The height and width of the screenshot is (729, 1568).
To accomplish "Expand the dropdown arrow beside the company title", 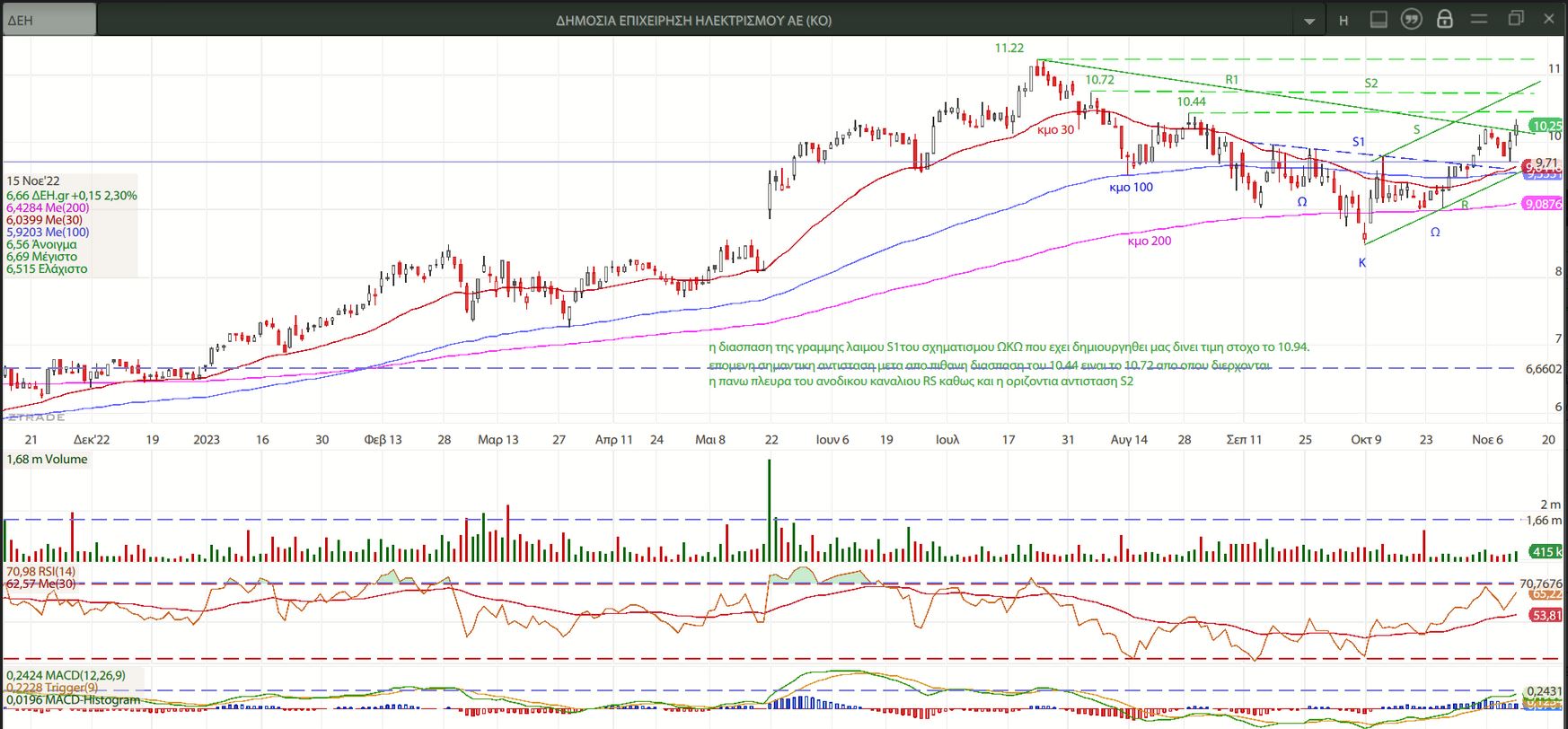I will point(1308,21).
